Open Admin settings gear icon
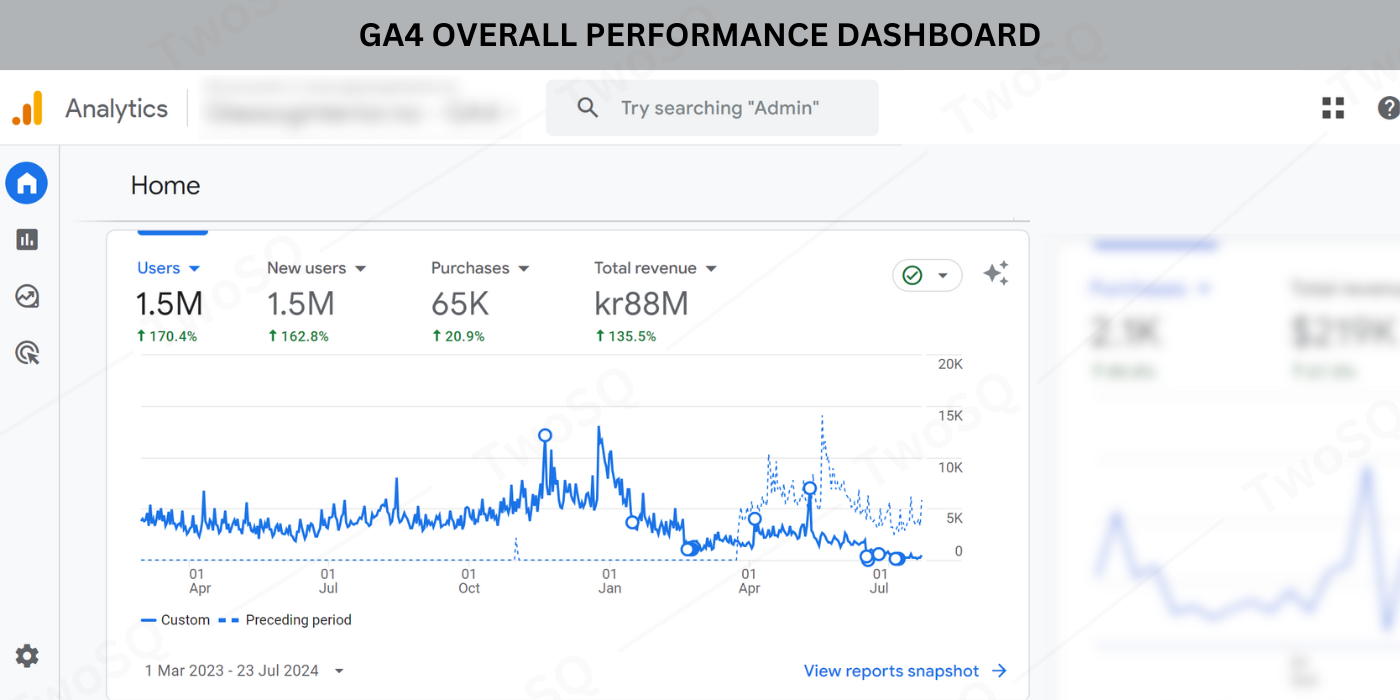This screenshot has width=1400, height=700. tap(27, 656)
